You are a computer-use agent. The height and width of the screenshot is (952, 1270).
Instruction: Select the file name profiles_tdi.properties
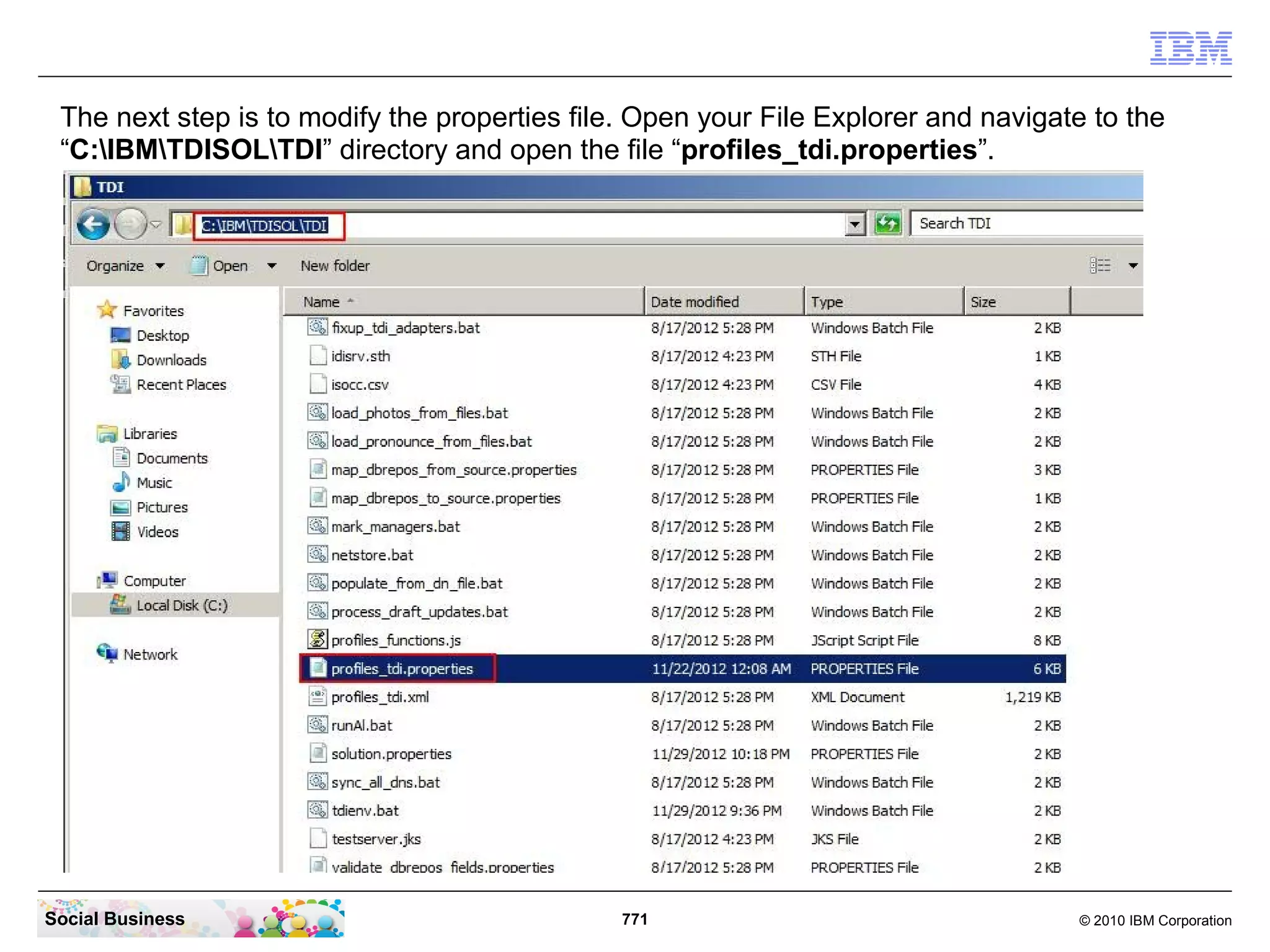402,669
